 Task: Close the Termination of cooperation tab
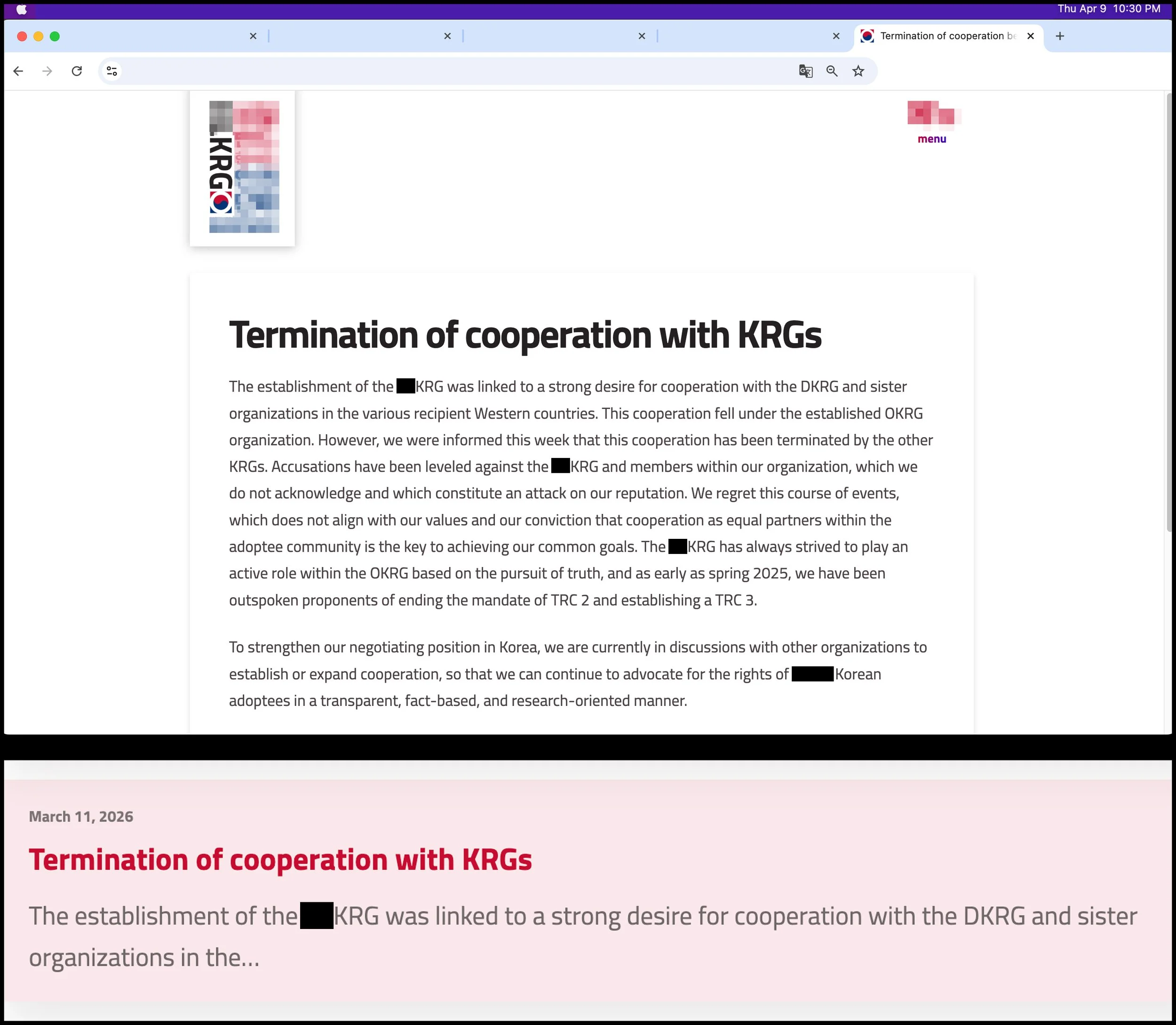coord(1030,36)
